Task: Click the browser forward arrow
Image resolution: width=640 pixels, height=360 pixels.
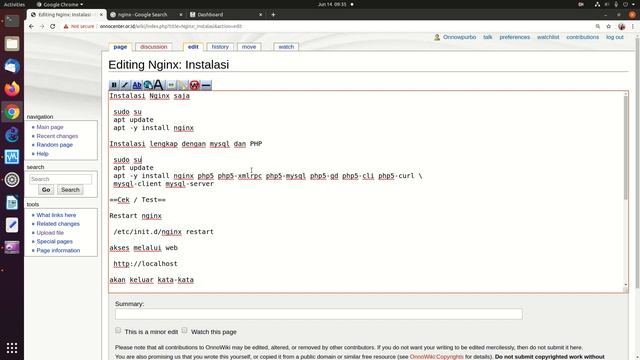Action: (x=42, y=26)
